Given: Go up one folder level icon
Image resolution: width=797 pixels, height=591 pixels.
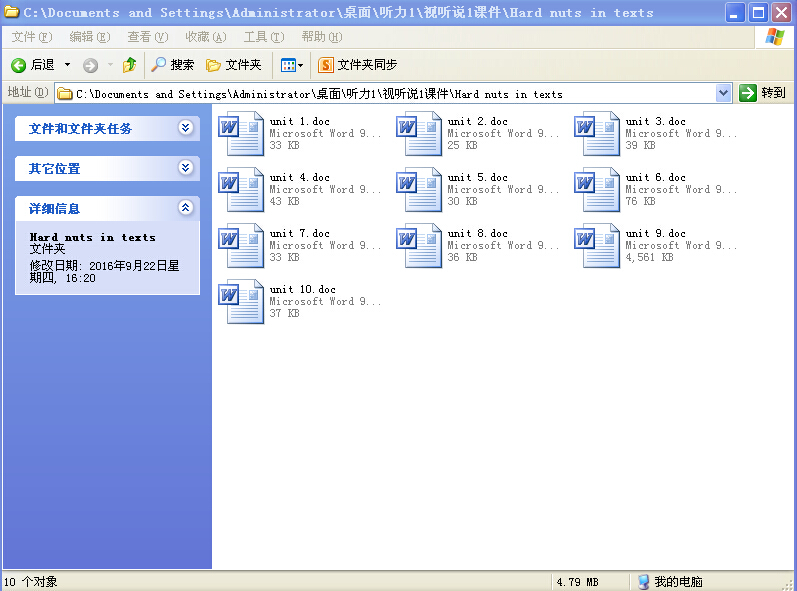Looking at the screenshot, I should pos(129,65).
